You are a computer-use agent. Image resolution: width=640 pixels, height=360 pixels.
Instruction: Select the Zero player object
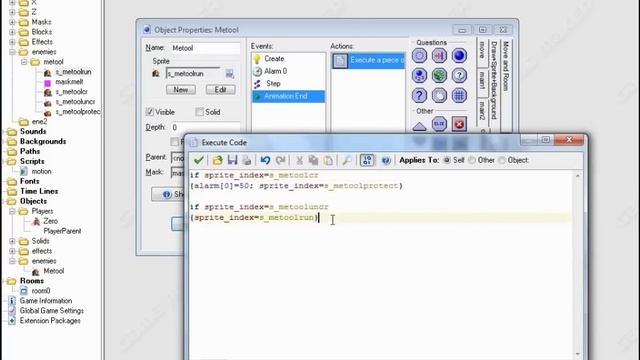point(51,221)
